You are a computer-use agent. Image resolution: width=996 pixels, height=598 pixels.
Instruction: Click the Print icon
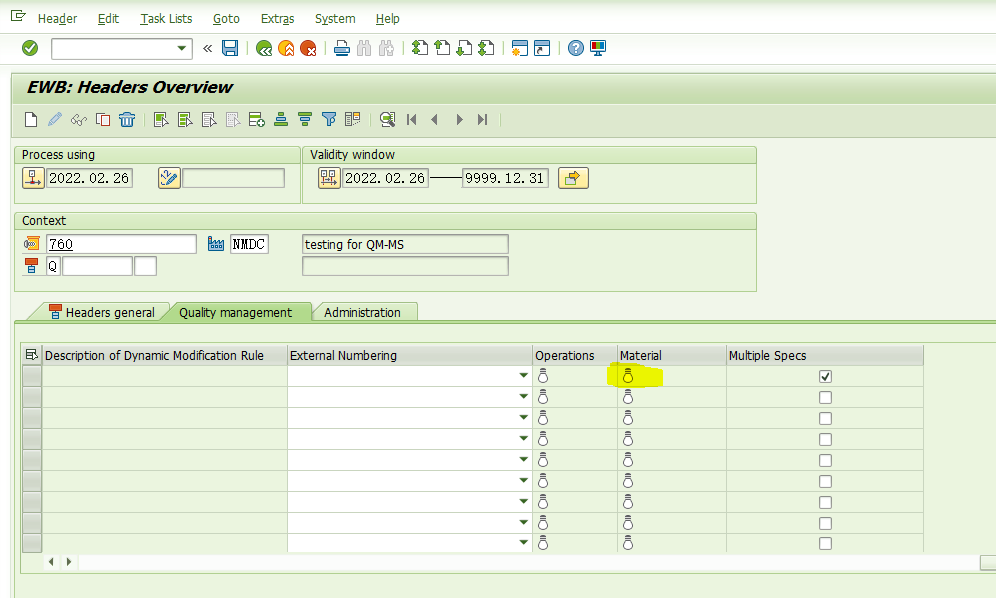(x=342, y=48)
